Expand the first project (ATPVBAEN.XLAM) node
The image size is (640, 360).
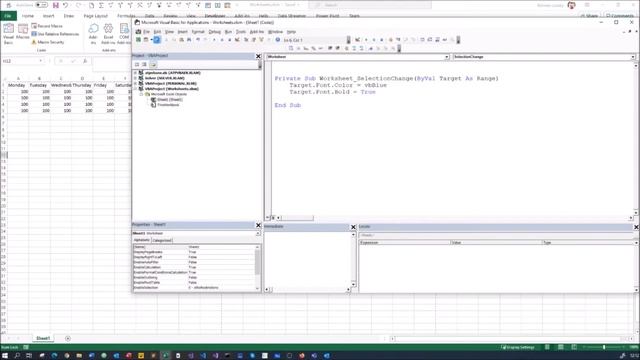pyautogui.click(x=135, y=73)
